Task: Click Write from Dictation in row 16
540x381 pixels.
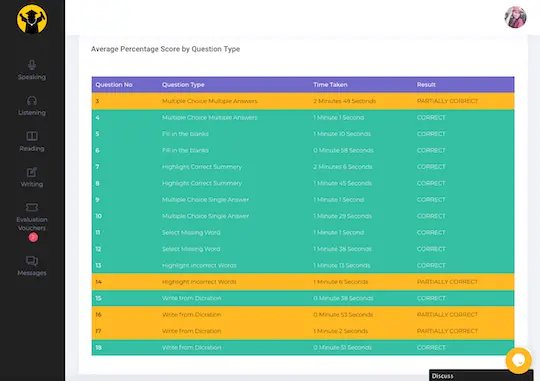Action: point(191,315)
